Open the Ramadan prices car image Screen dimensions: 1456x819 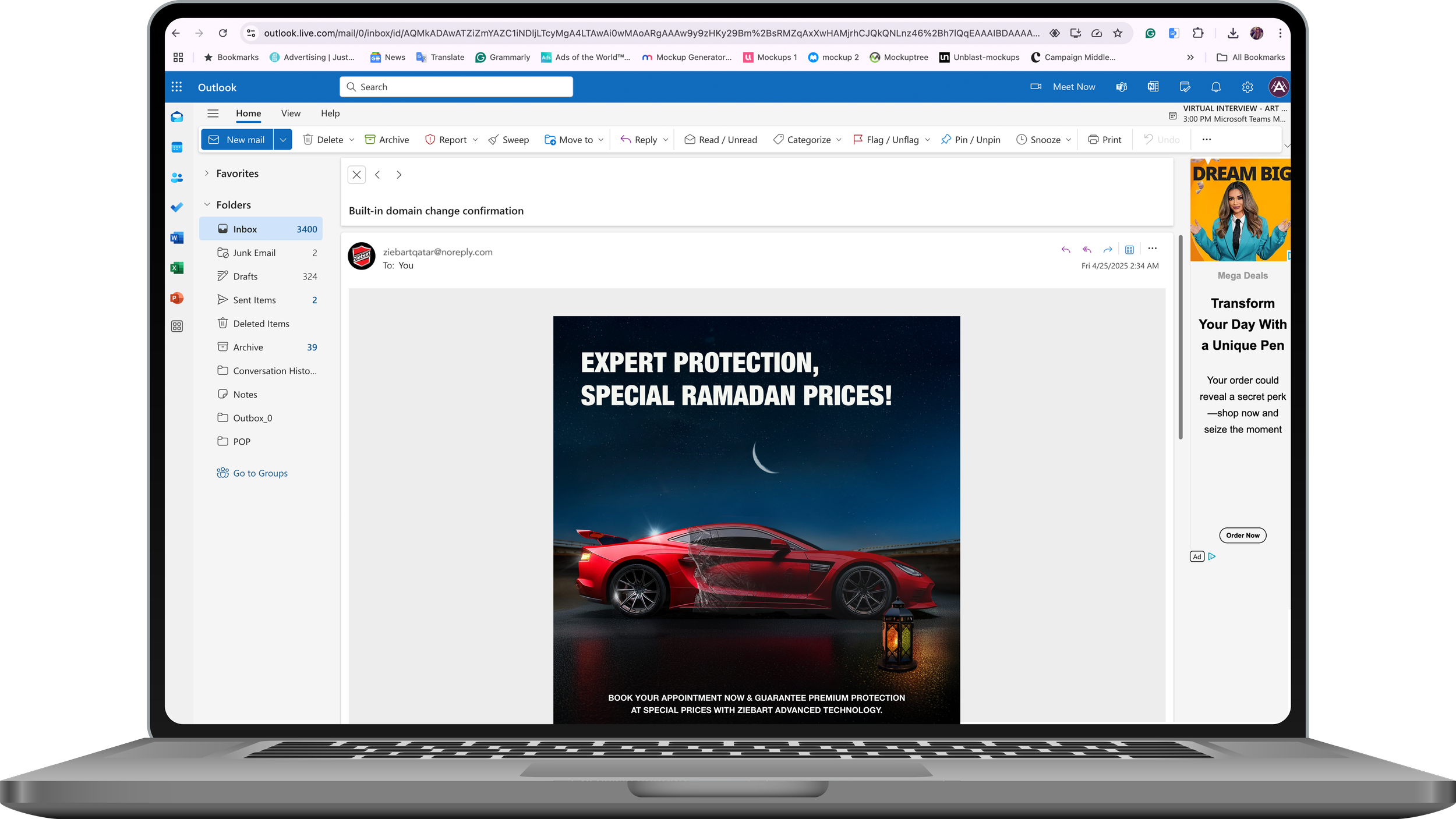pyautogui.click(x=757, y=520)
